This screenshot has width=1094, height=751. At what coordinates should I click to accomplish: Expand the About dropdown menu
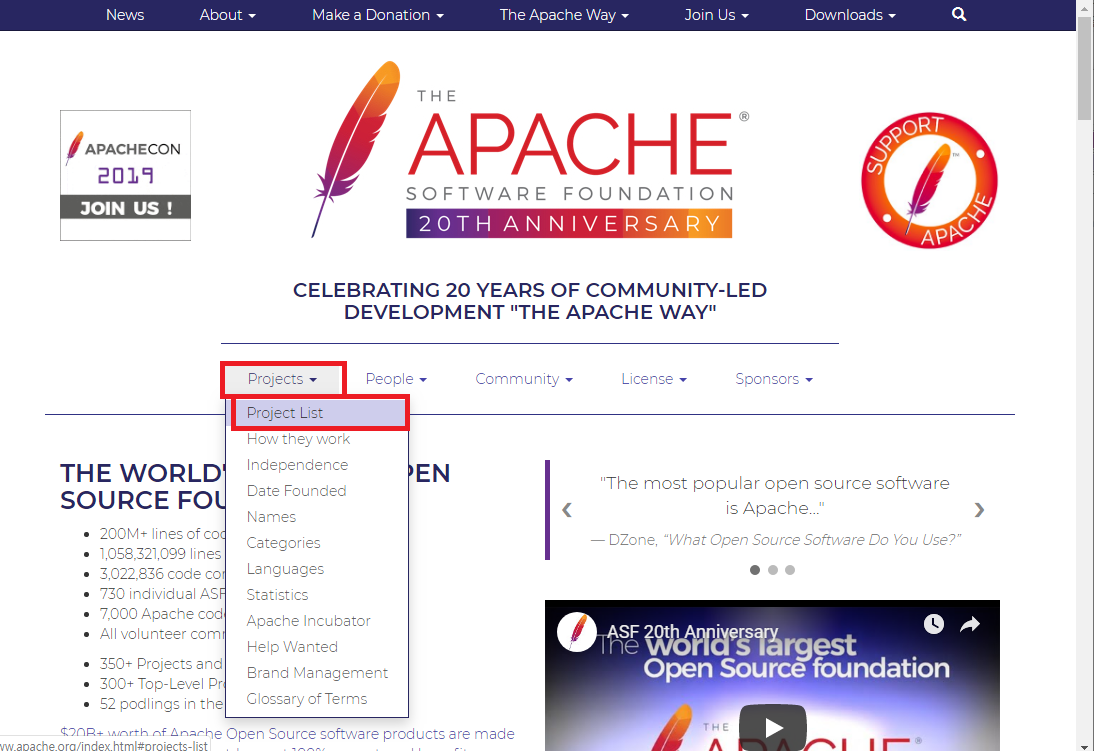(x=227, y=15)
